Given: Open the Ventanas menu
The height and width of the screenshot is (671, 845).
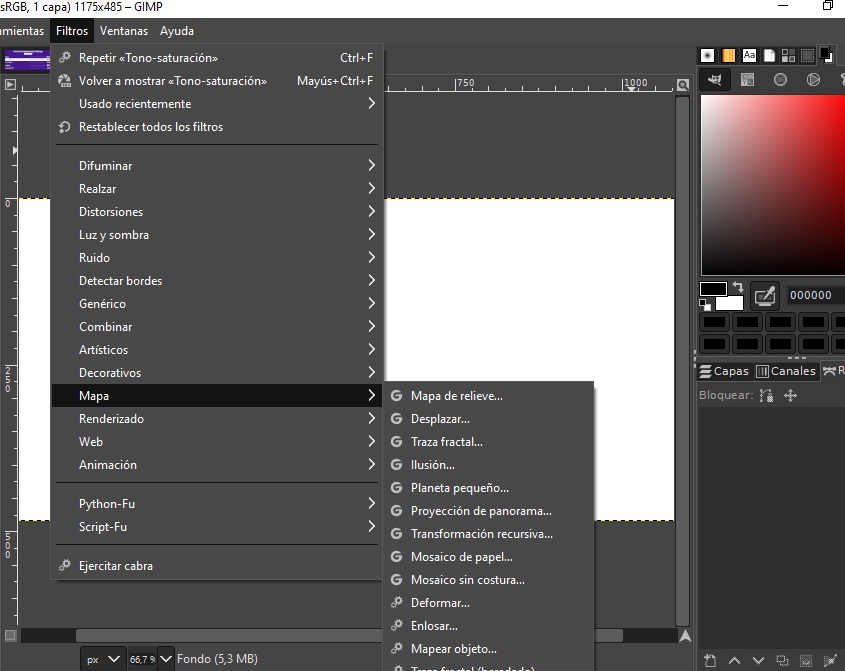Looking at the screenshot, I should click(x=125, y=31).
